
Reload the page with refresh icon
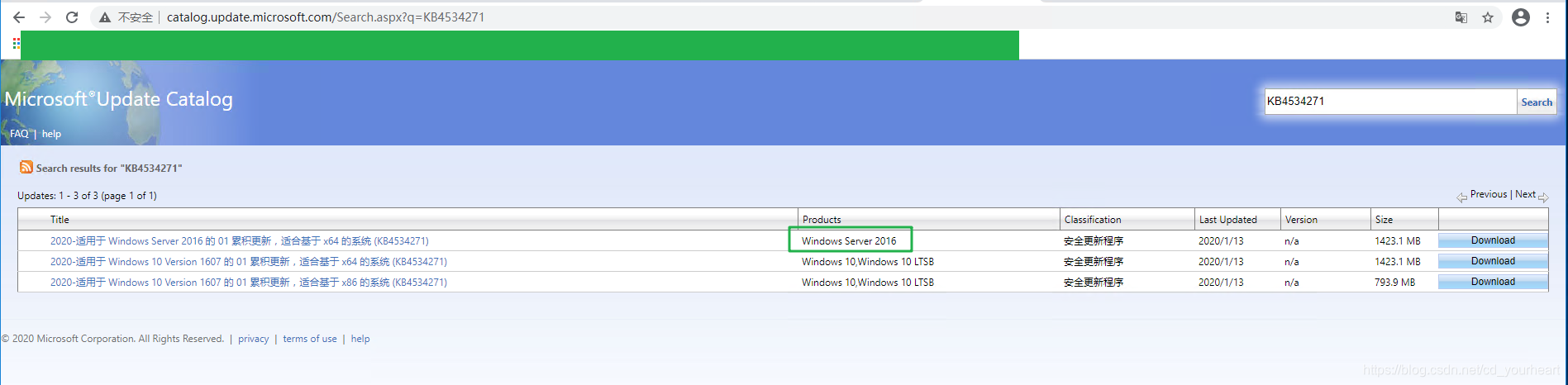(72, 17)
